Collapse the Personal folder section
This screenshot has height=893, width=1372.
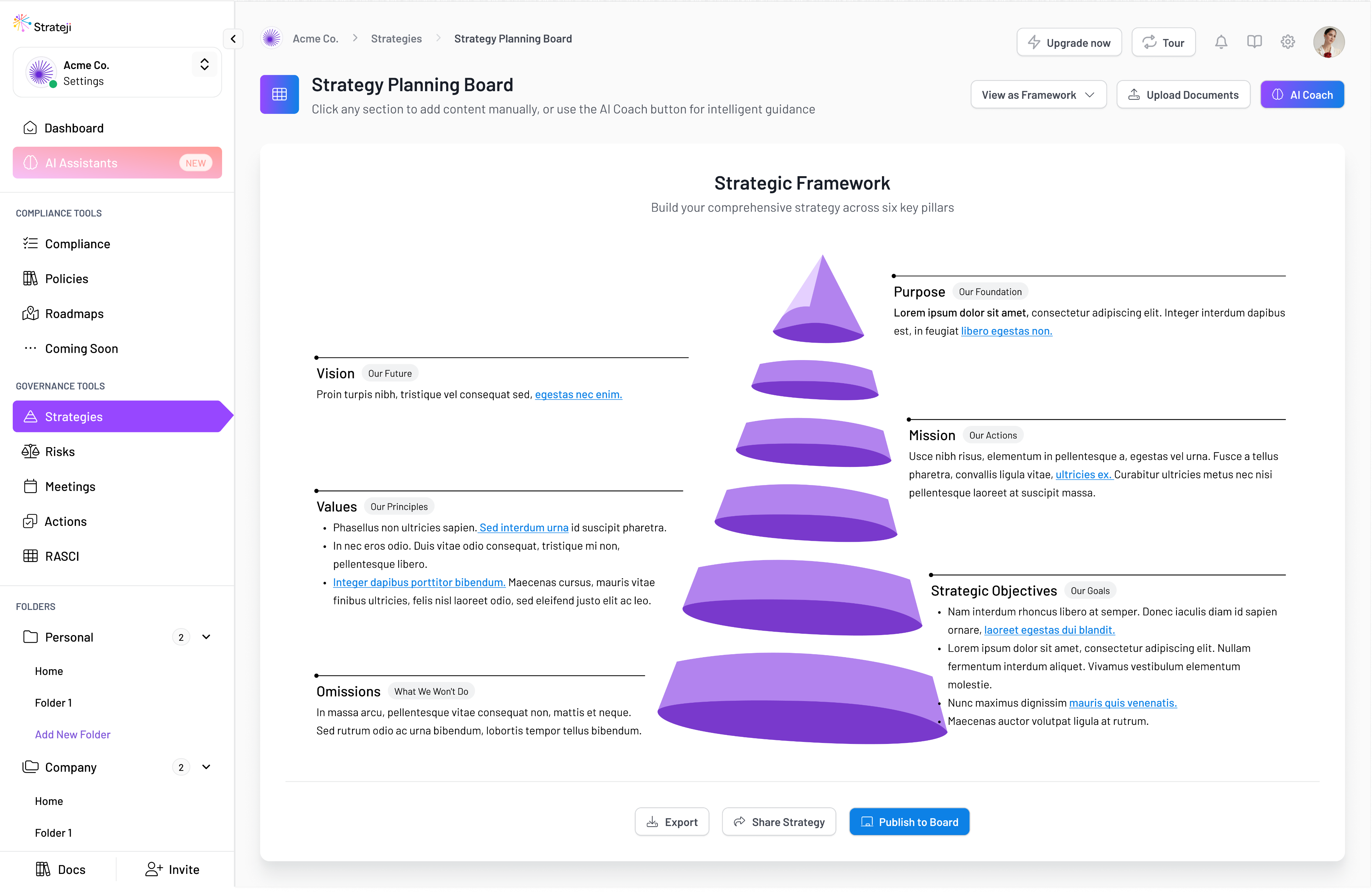[x=206, y=637]
